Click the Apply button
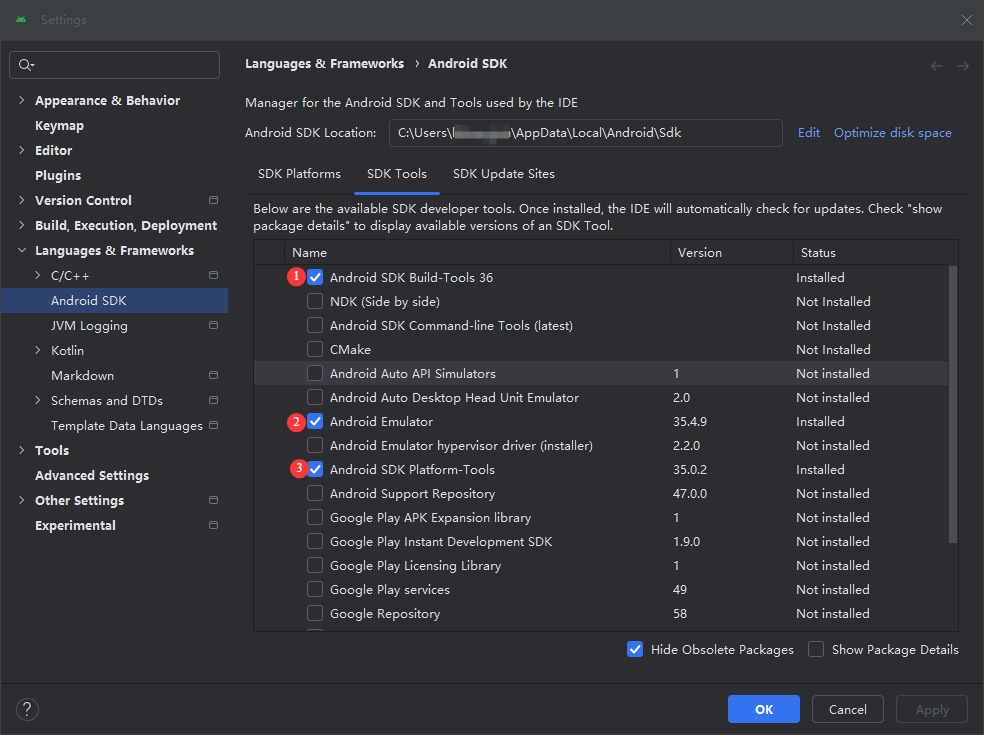 [931, 709]
